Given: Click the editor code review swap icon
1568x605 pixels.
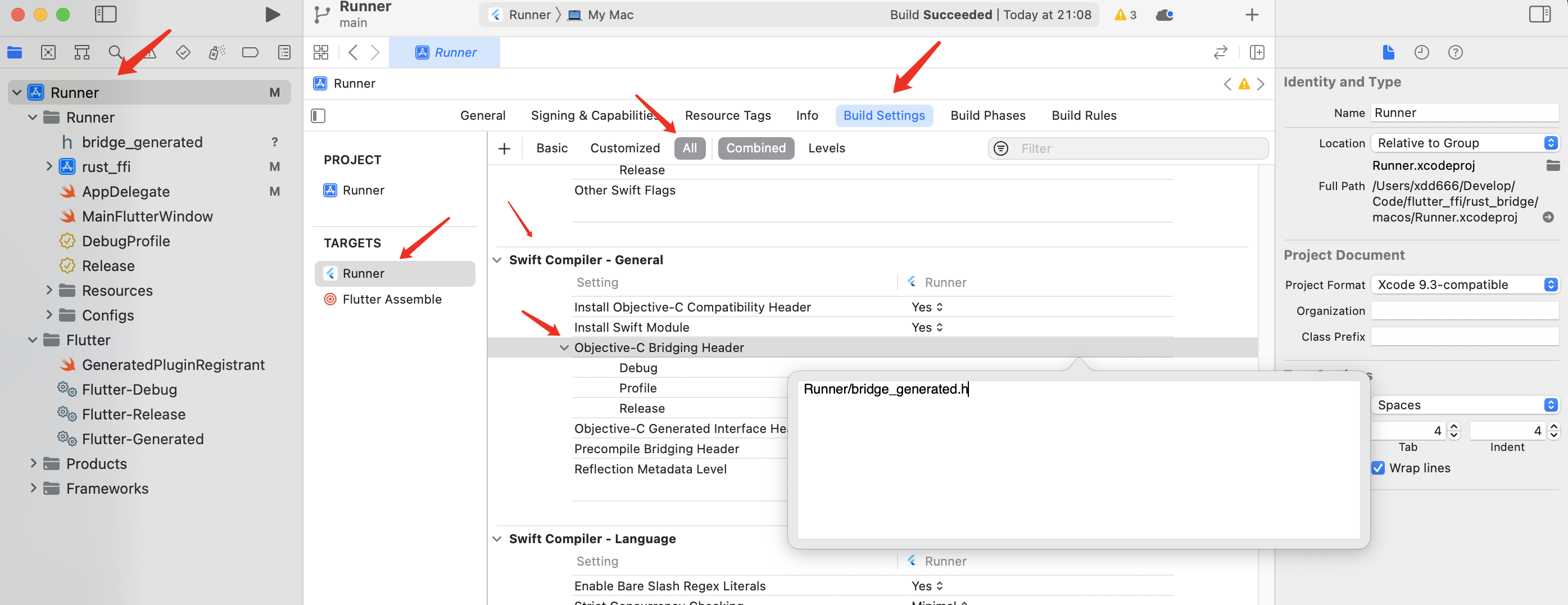Looking at the screenshot, I should [x=1221, y=52].
